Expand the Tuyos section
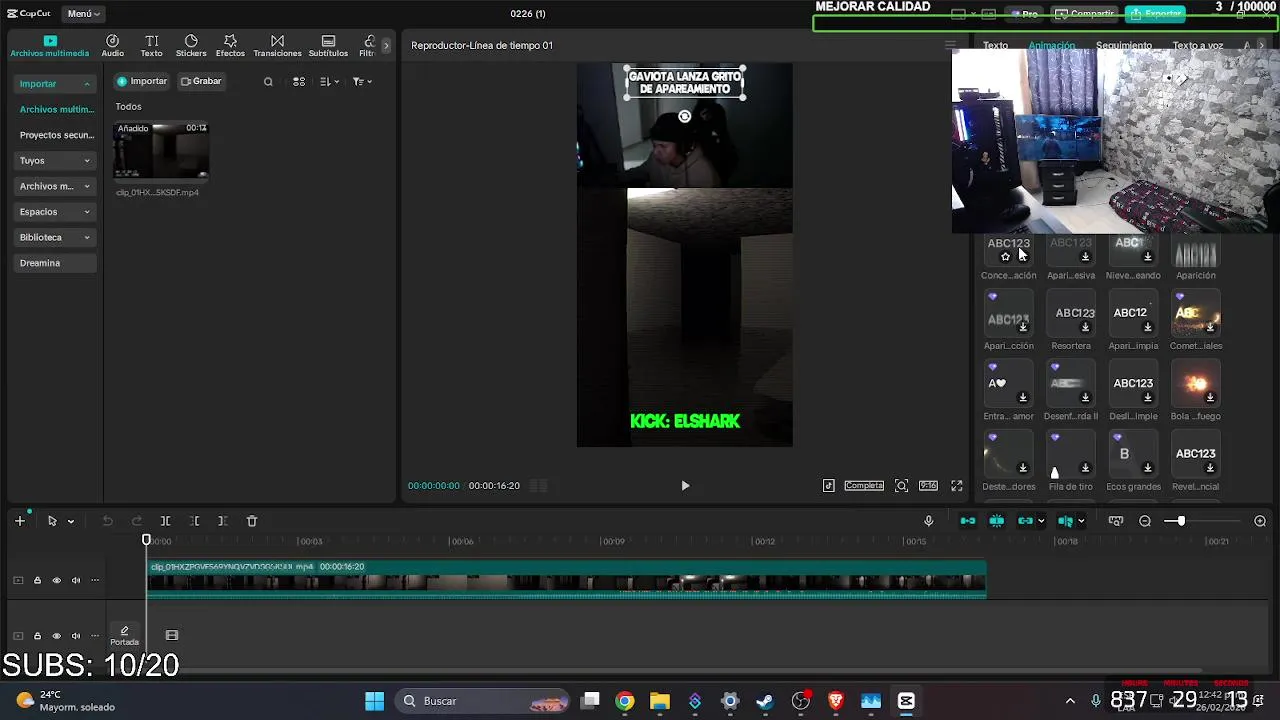The width and height of the screenshot is (1280, 720). pos(56,161)
